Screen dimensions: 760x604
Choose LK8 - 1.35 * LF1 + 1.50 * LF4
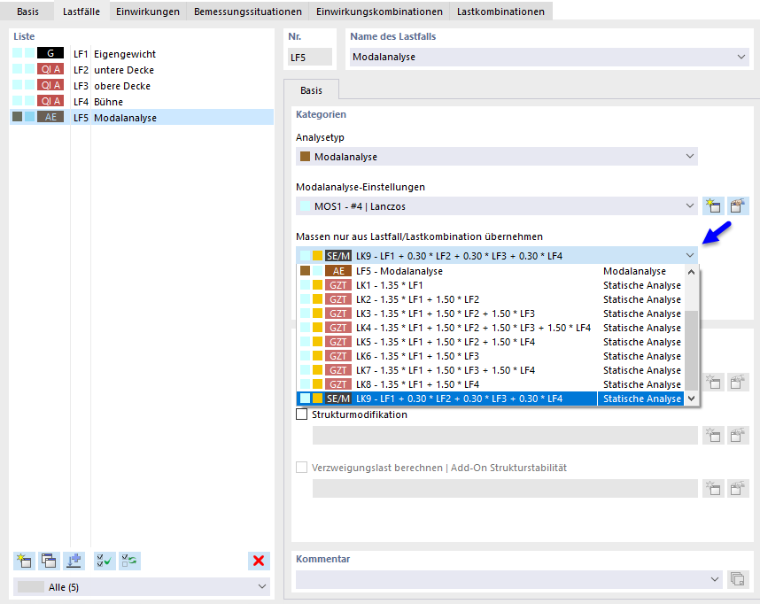coord(491,384)
